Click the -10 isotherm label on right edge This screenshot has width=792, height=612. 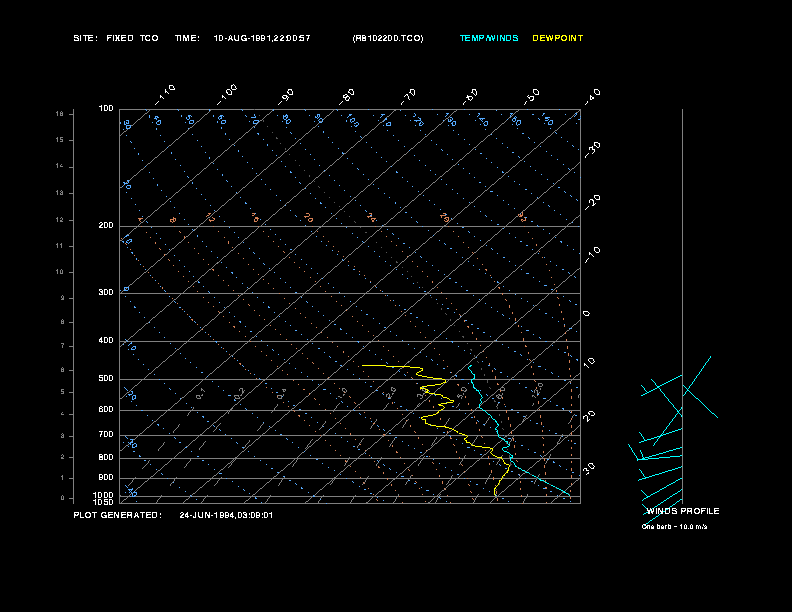point(592,255)
